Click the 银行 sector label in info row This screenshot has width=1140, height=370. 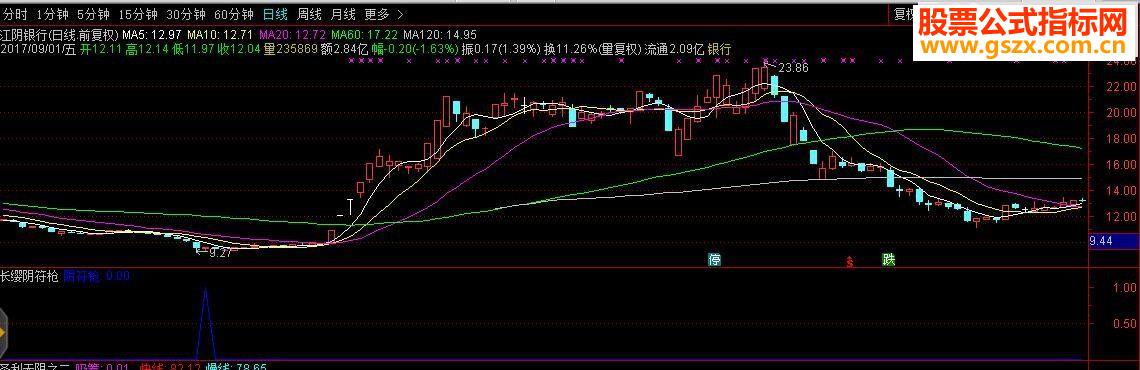click(719, 49)
